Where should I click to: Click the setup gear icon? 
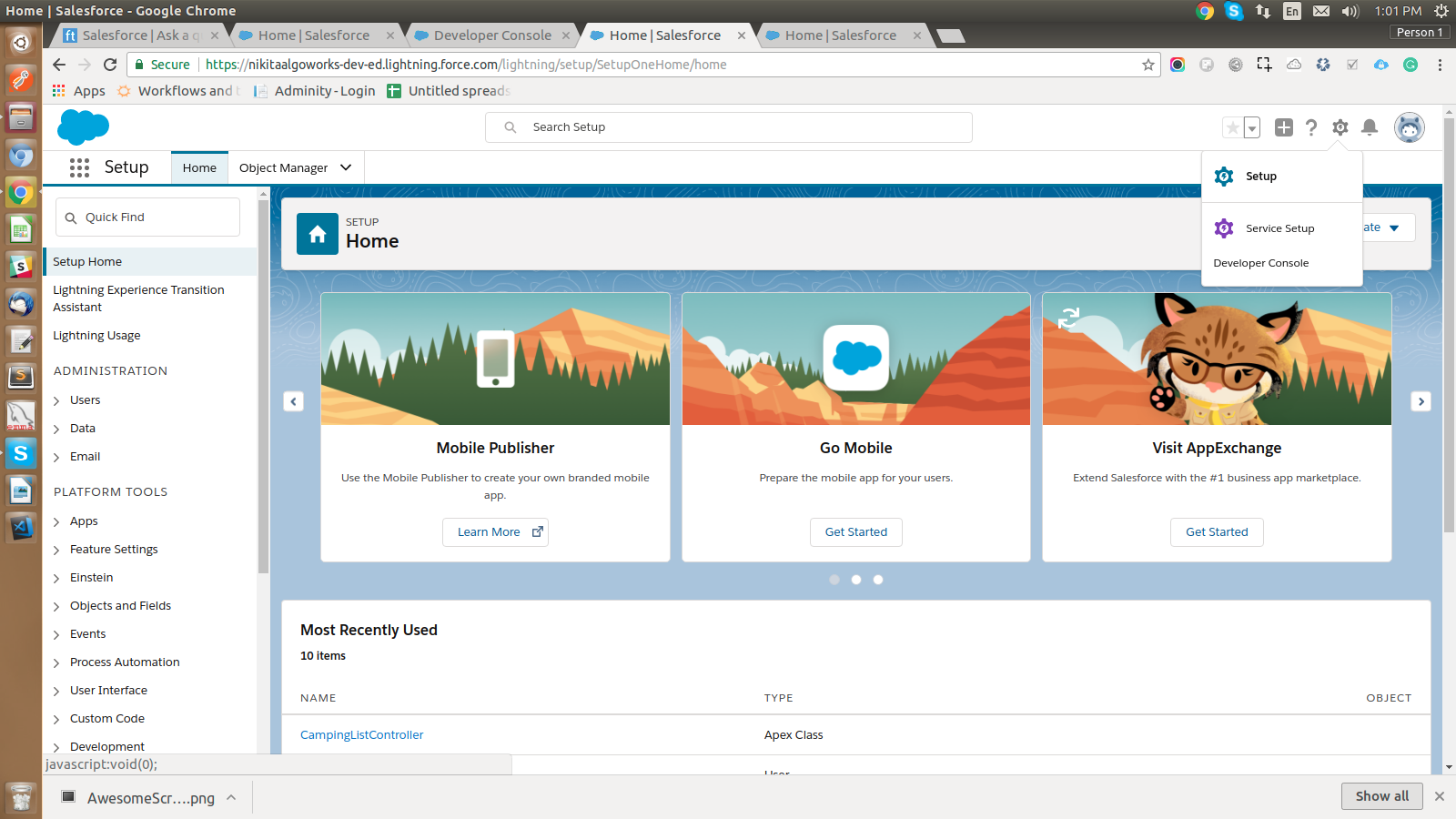click(1340, 127)
